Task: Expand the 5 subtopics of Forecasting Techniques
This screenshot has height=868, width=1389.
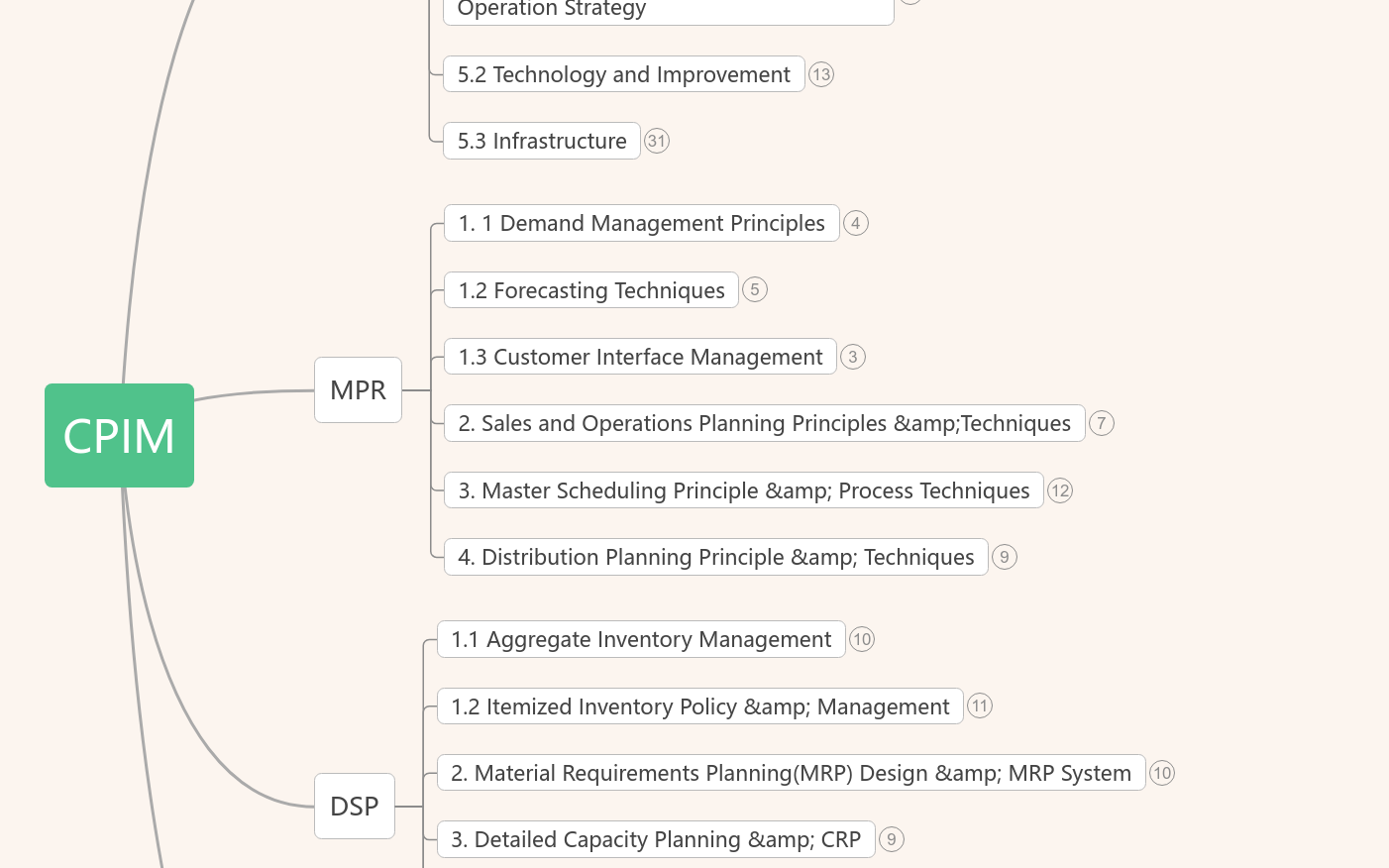Action: (755, 290)
